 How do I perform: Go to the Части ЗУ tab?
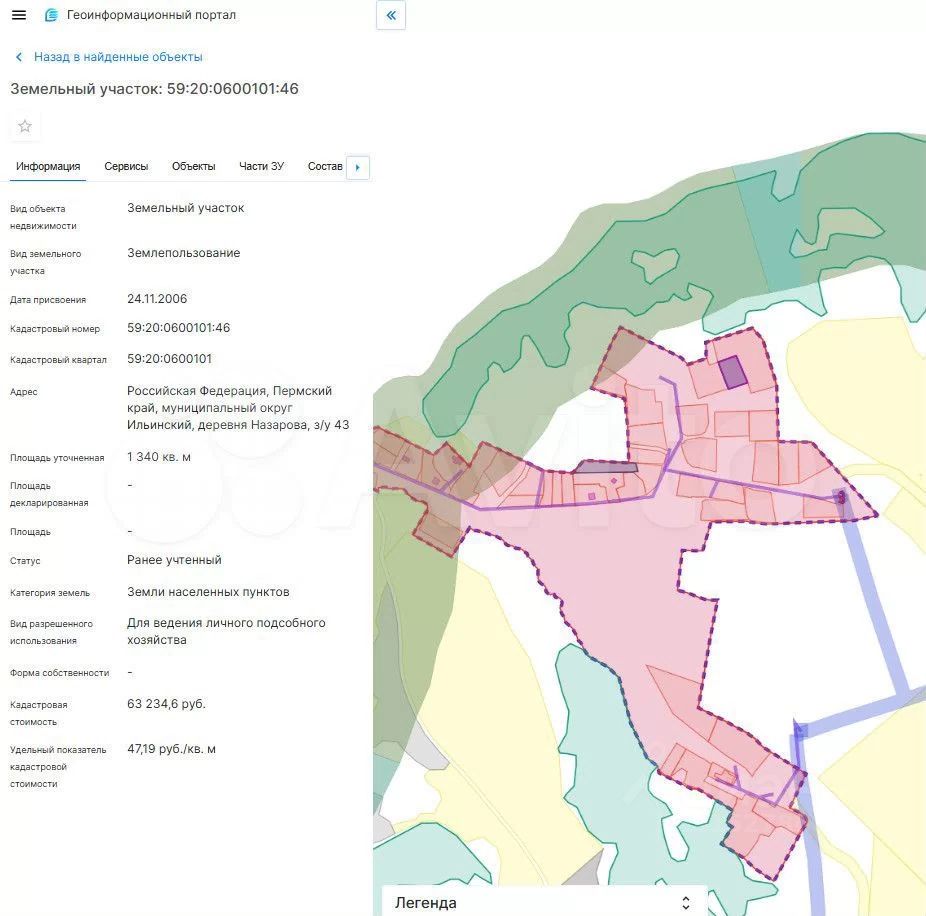[x=261, y=166]
